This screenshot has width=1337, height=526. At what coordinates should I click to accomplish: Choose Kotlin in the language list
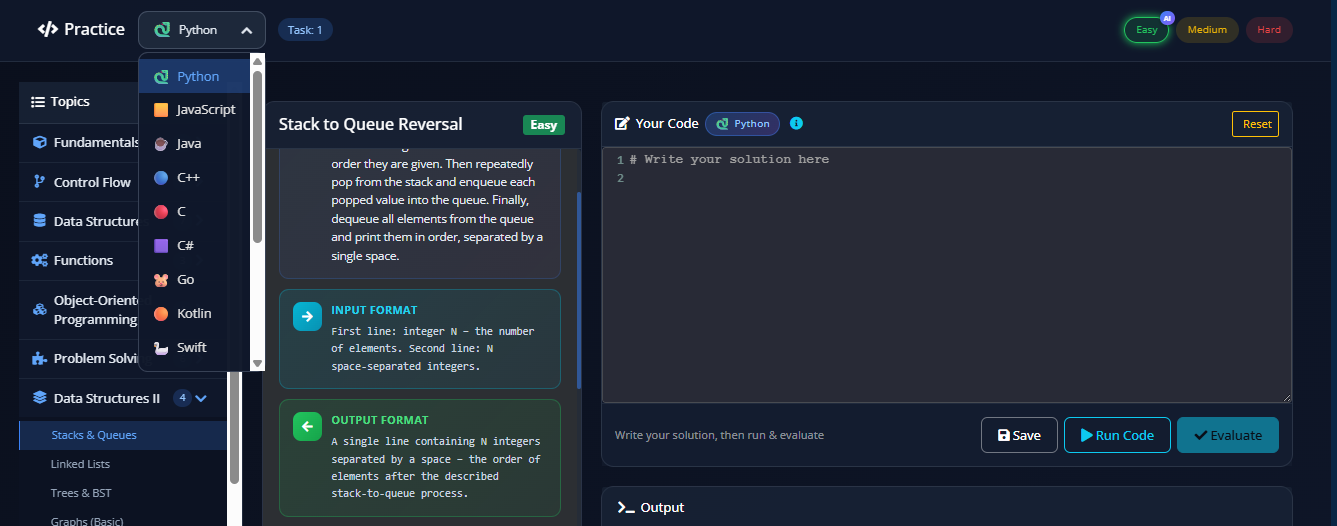(x=195, y=314)
